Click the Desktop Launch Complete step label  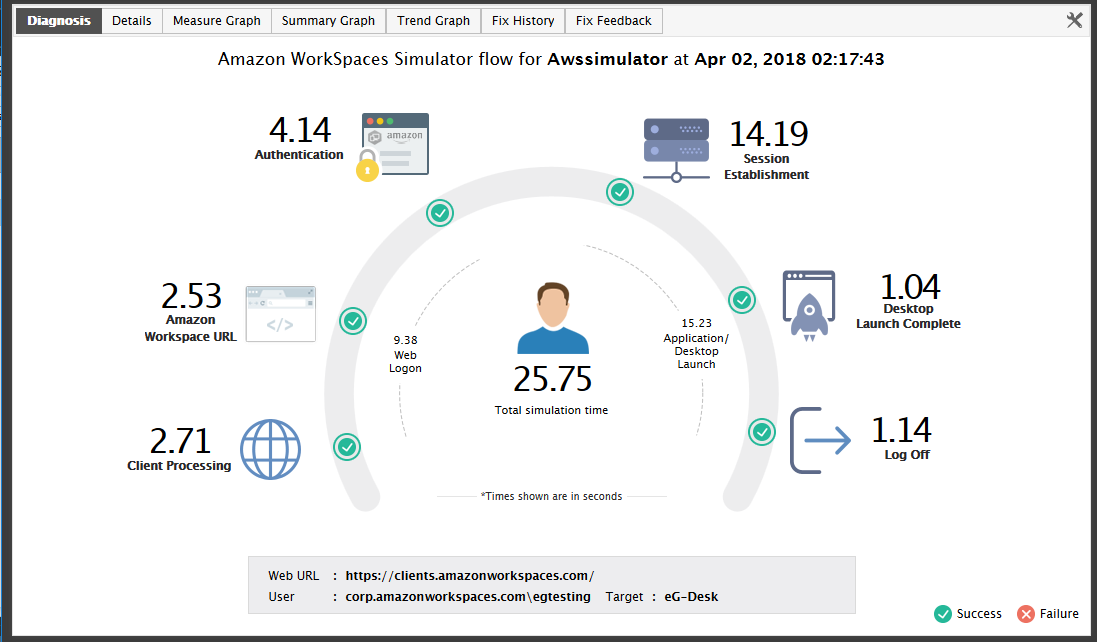point(908,316)
